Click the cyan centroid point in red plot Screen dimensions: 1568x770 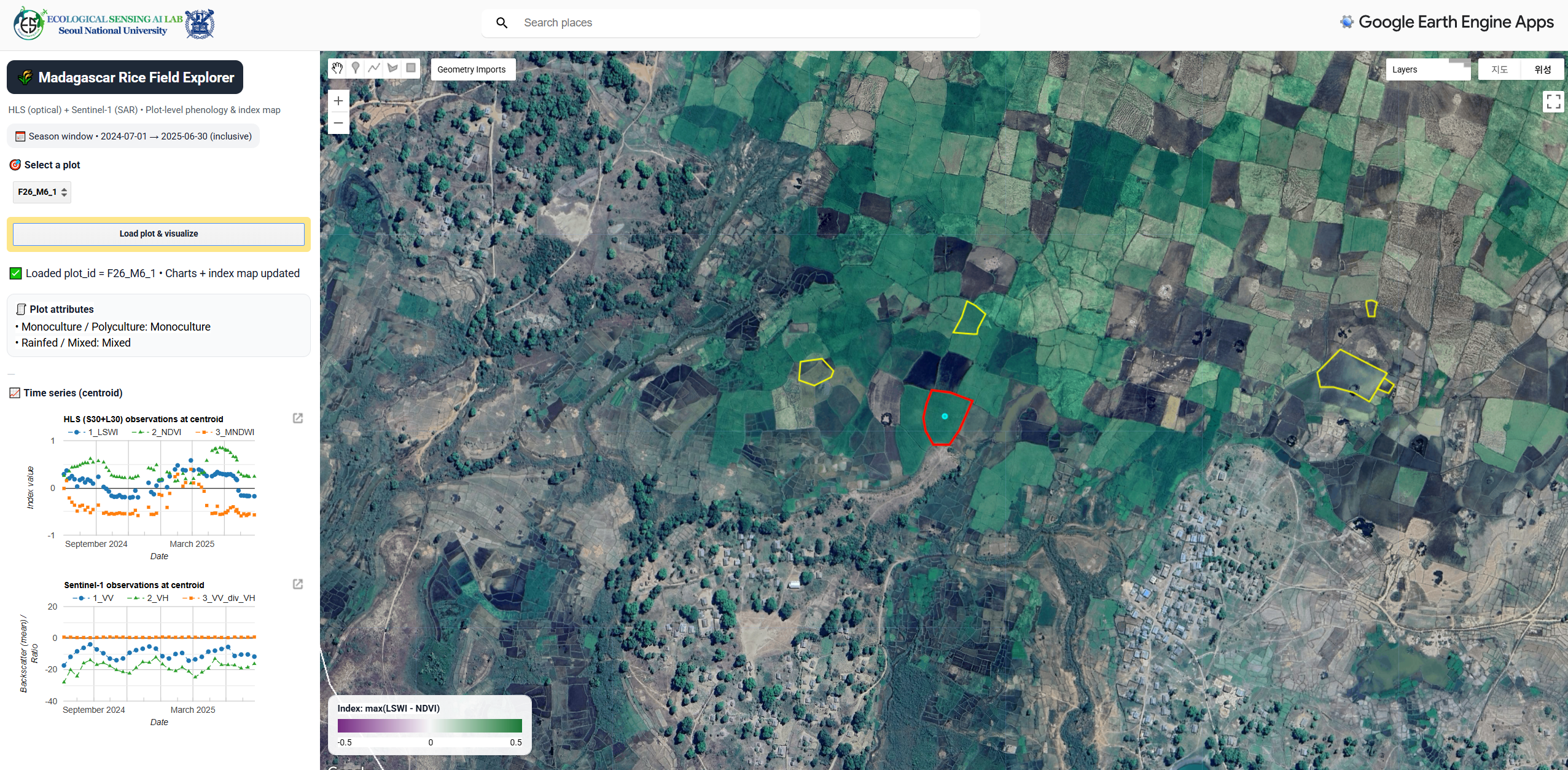click(x=945, y=417)
